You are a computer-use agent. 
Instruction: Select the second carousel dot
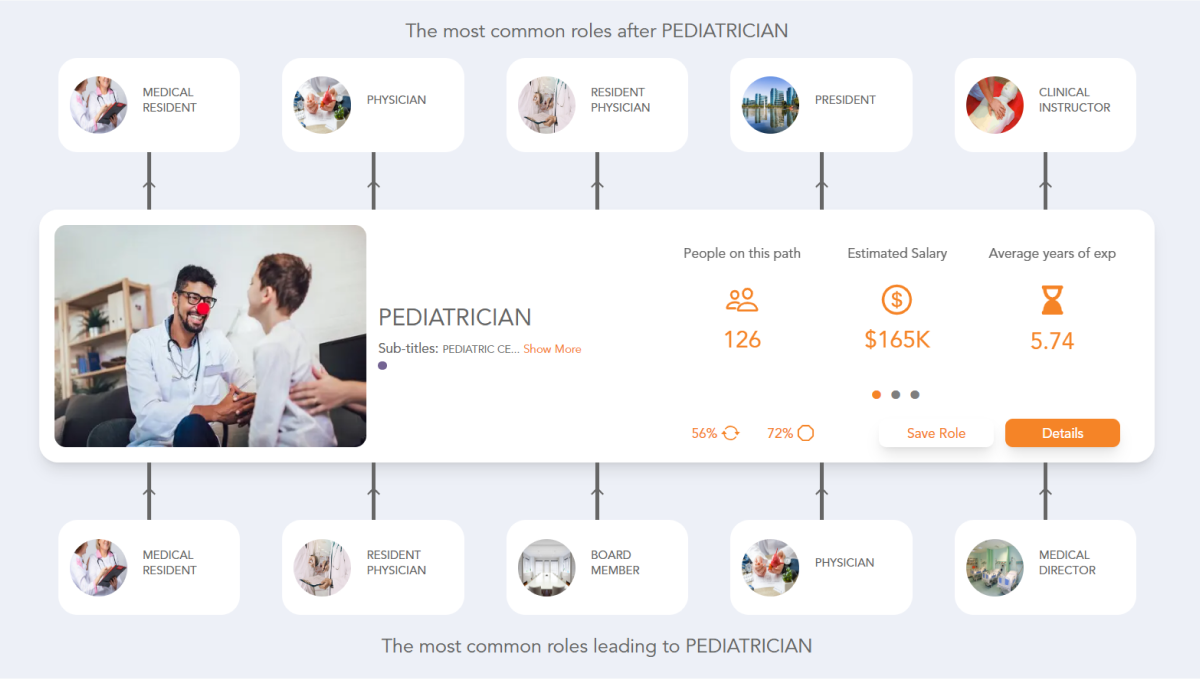pyautogui.click(x=896, y=394)
